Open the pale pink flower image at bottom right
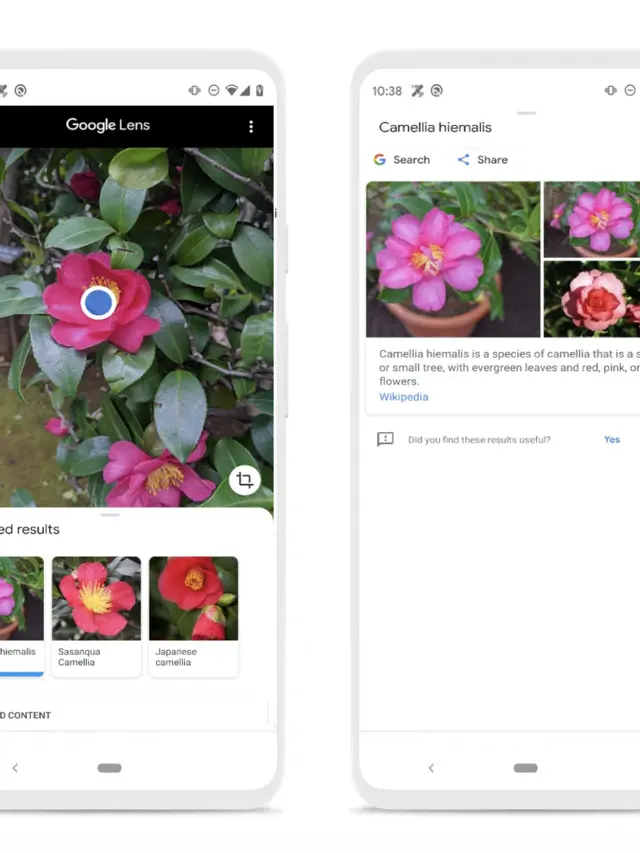 pos(592,299)
